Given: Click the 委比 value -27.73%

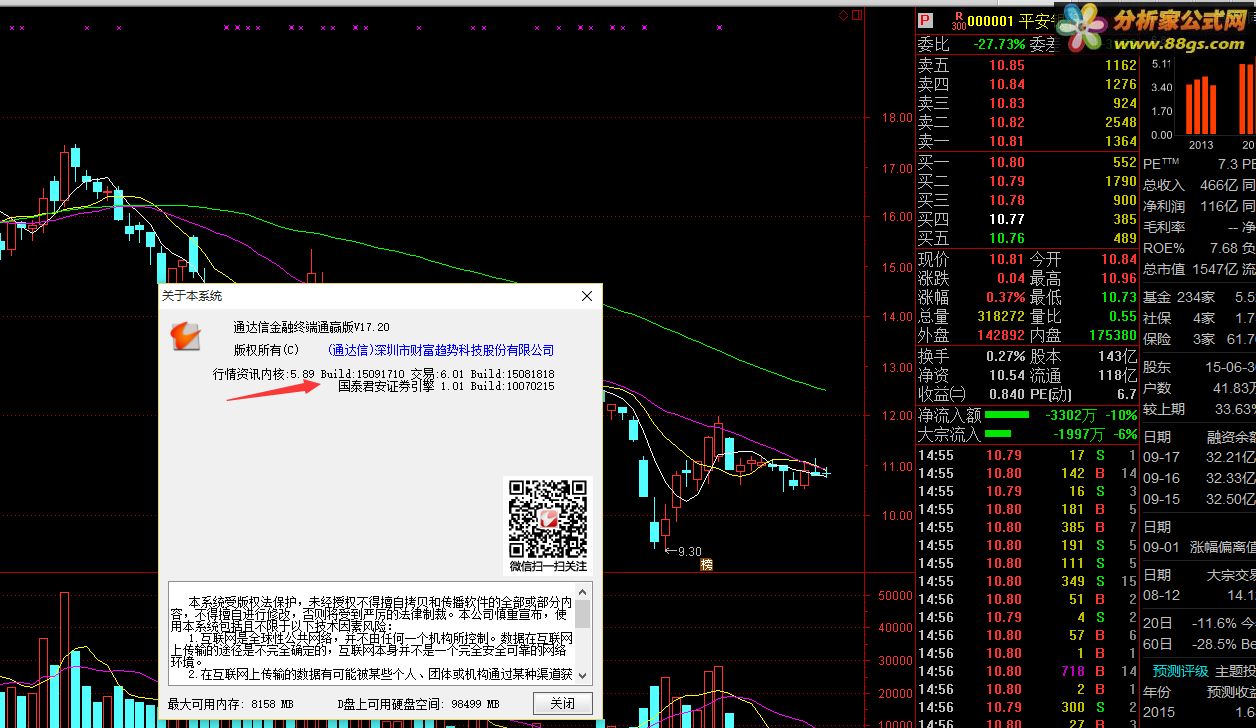Looking at the screenshot, I should pos(1000,45).
